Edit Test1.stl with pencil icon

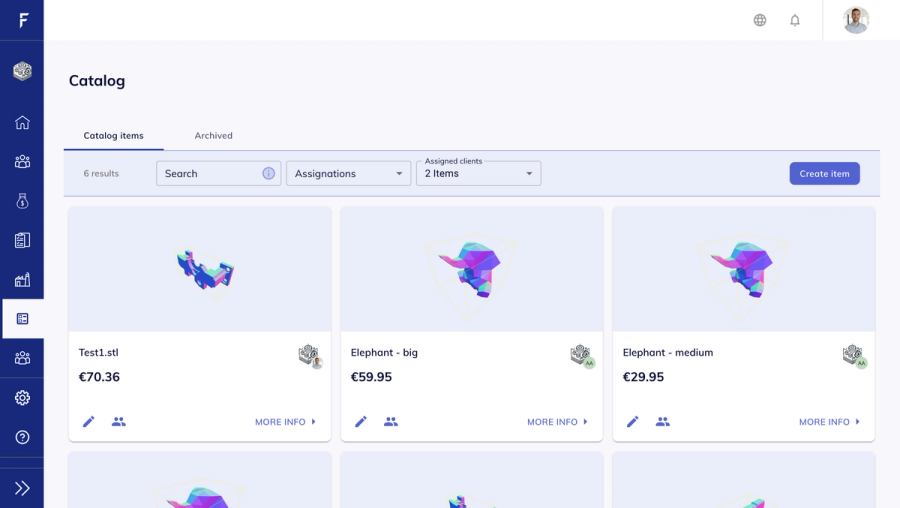tap(88, 422)
